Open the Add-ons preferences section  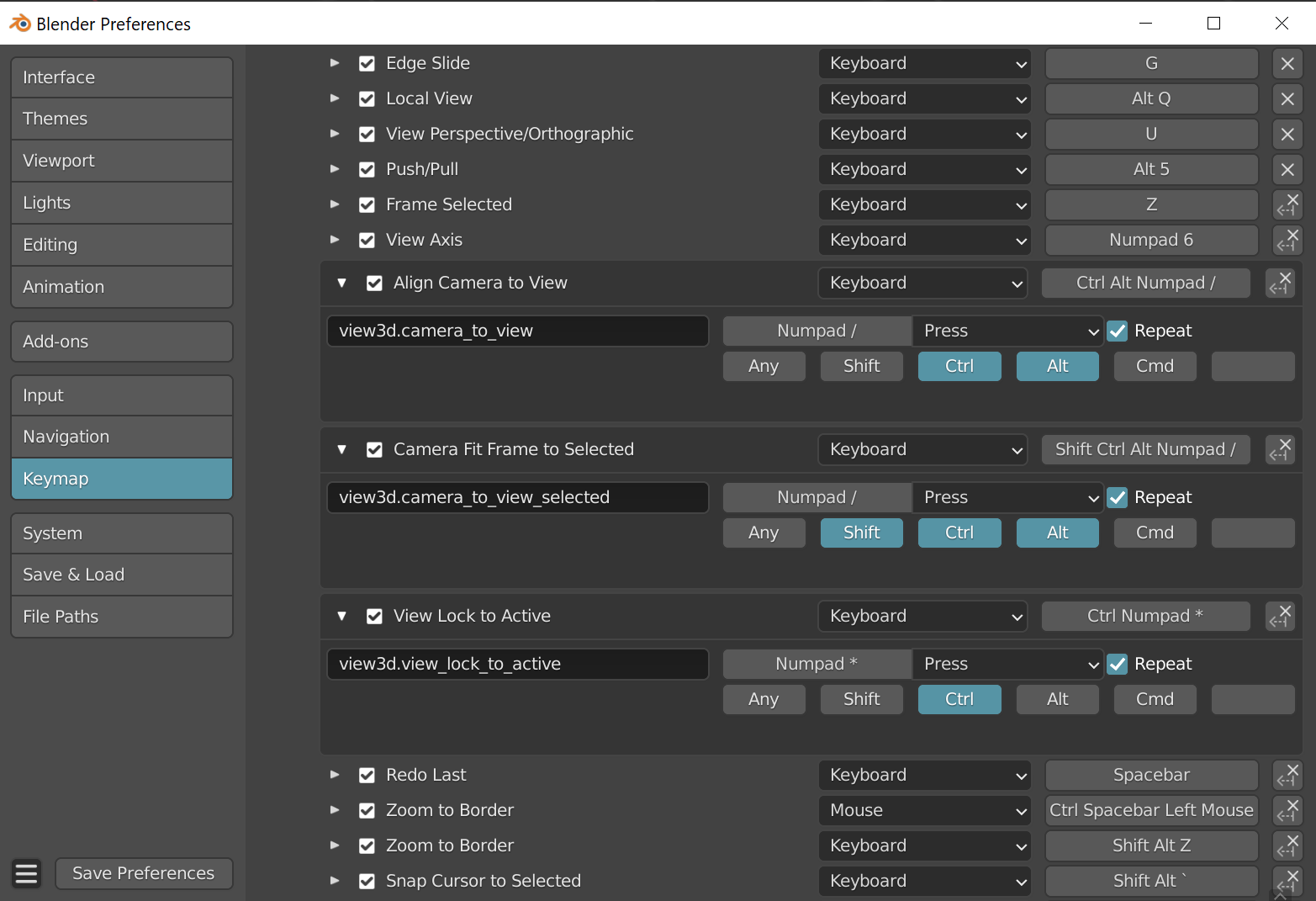(x=122, y=342)
